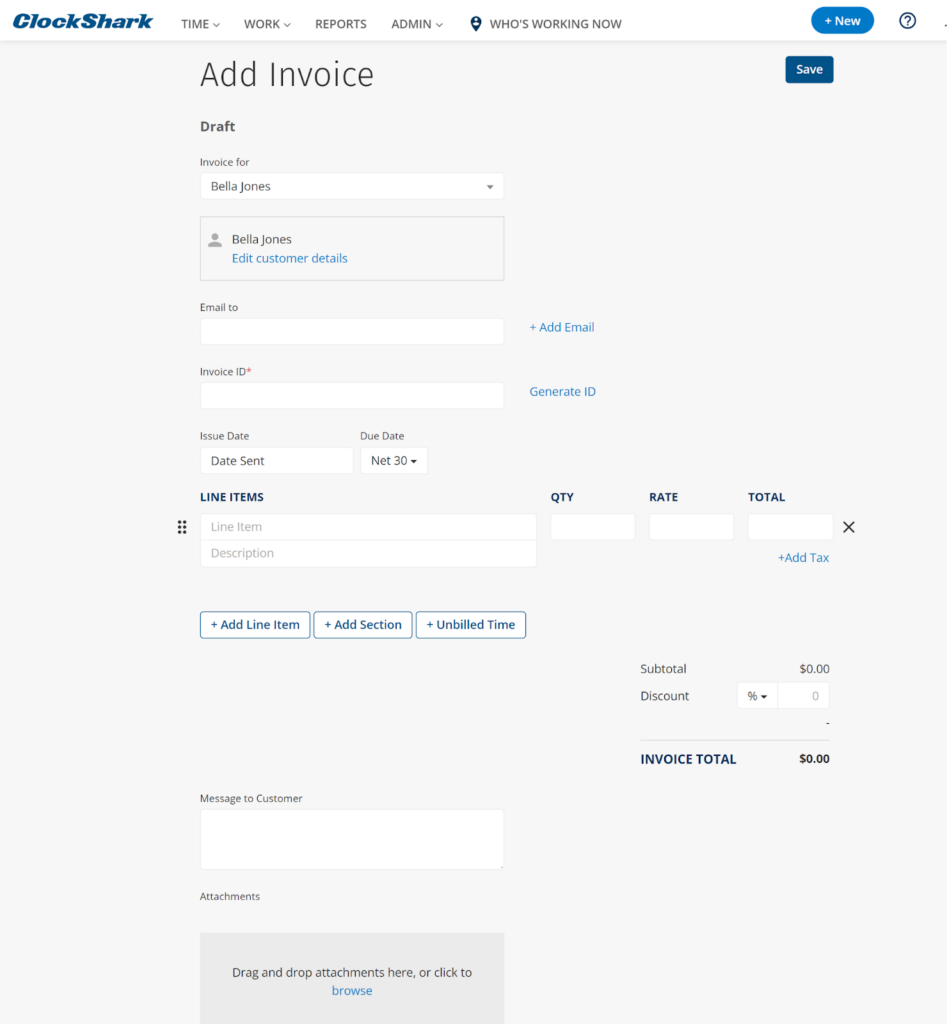Viewport: 947px width, 1024px height.
Task: Expand the ADMIN menu
Action: tap(417, 24)
